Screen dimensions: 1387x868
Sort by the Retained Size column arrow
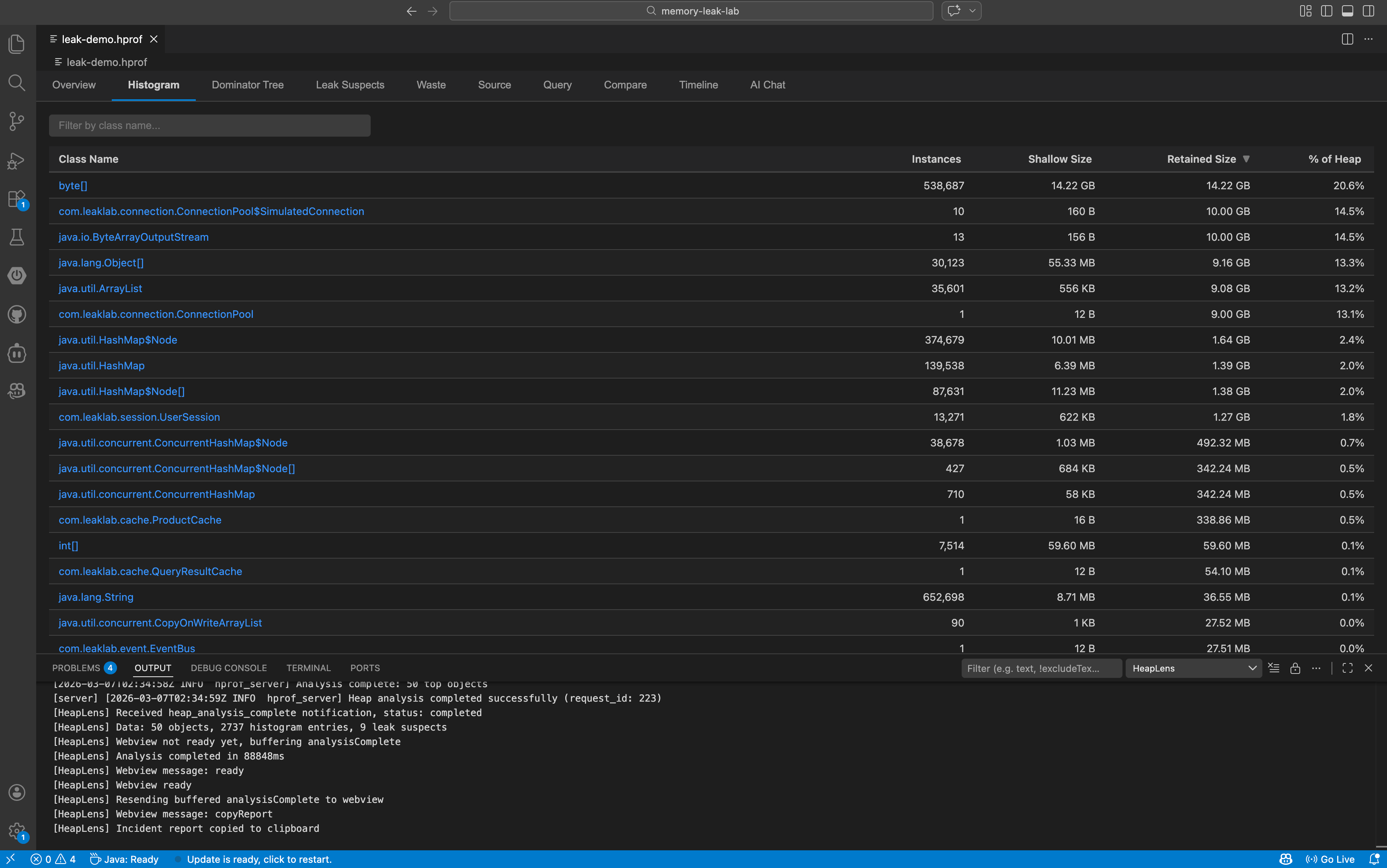click(x=1246, y=159)
